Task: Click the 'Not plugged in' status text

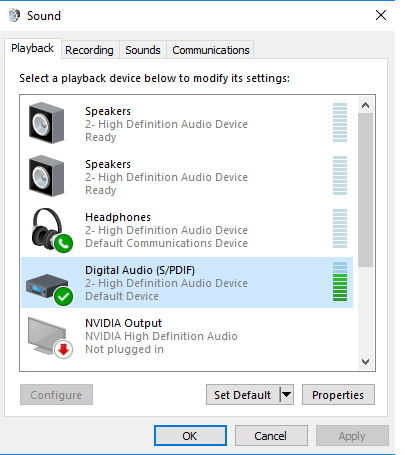Action: coord(125,349)
